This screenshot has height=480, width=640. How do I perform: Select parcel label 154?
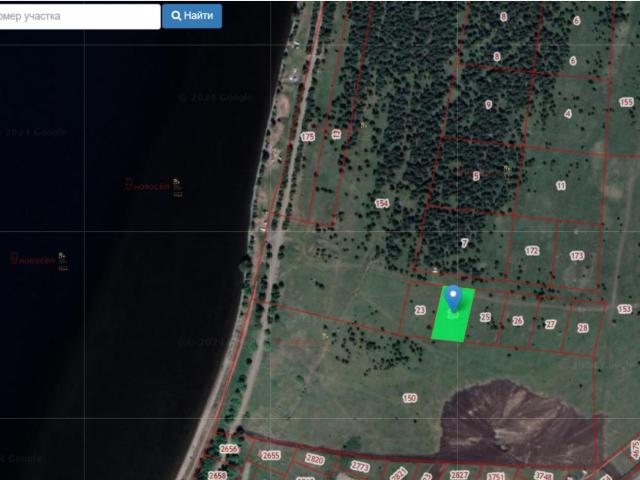[381, 203]
